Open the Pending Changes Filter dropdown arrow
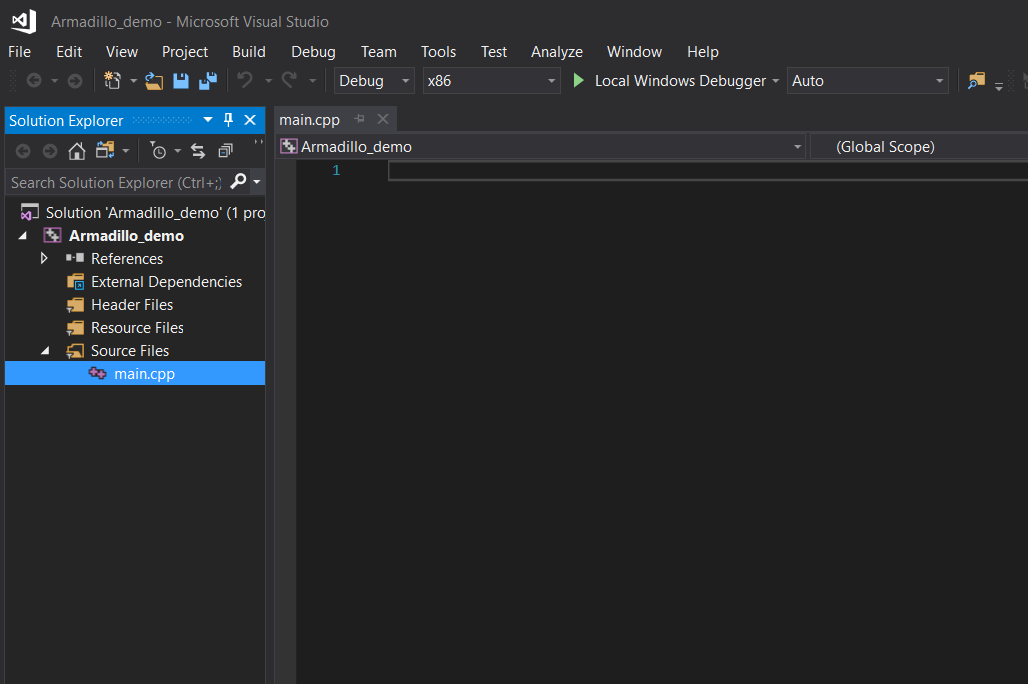This screenshot has width=1028, height=684. tap(178, 151)
